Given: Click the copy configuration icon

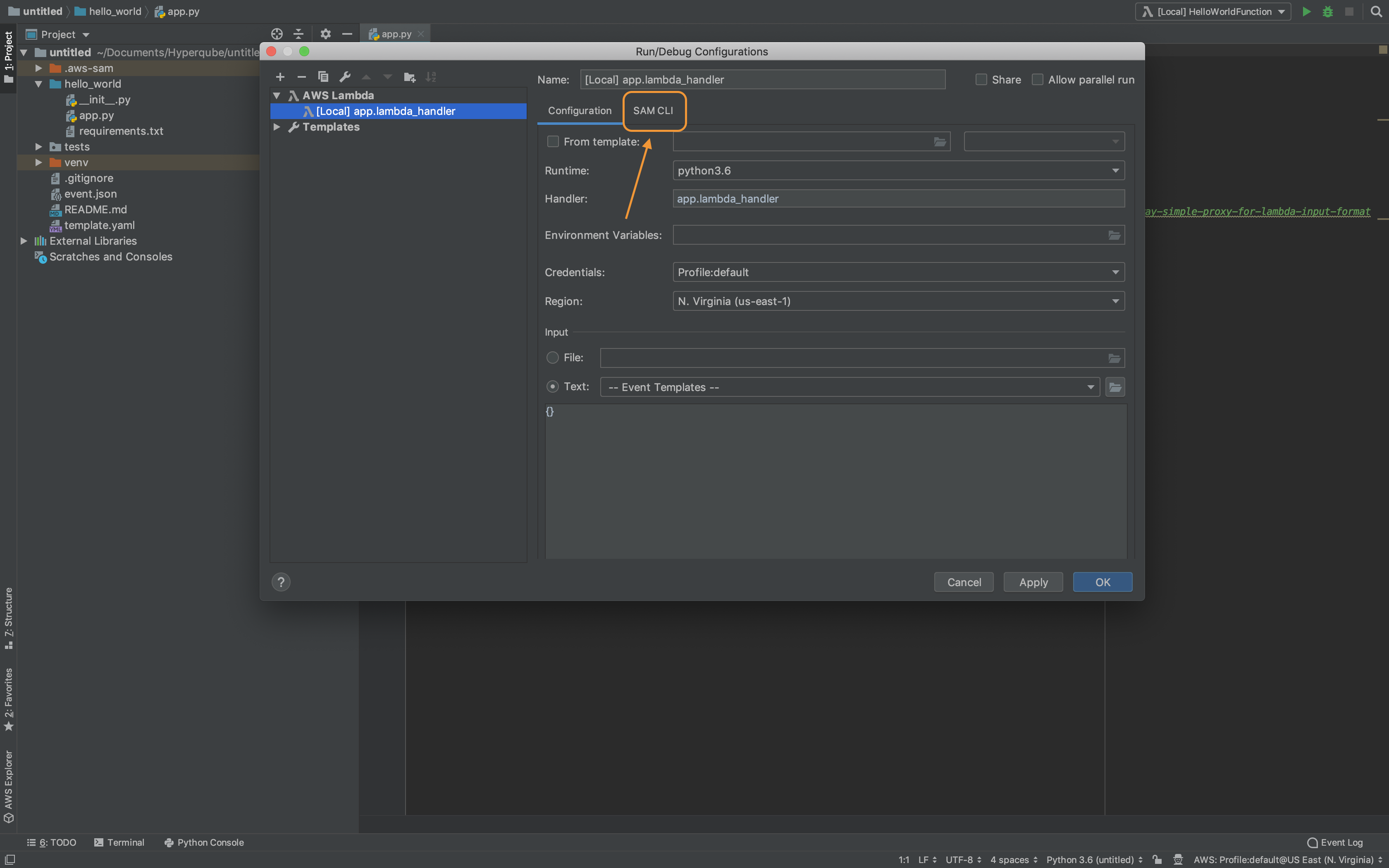Looking at the screenshot, I should [323, 77].
